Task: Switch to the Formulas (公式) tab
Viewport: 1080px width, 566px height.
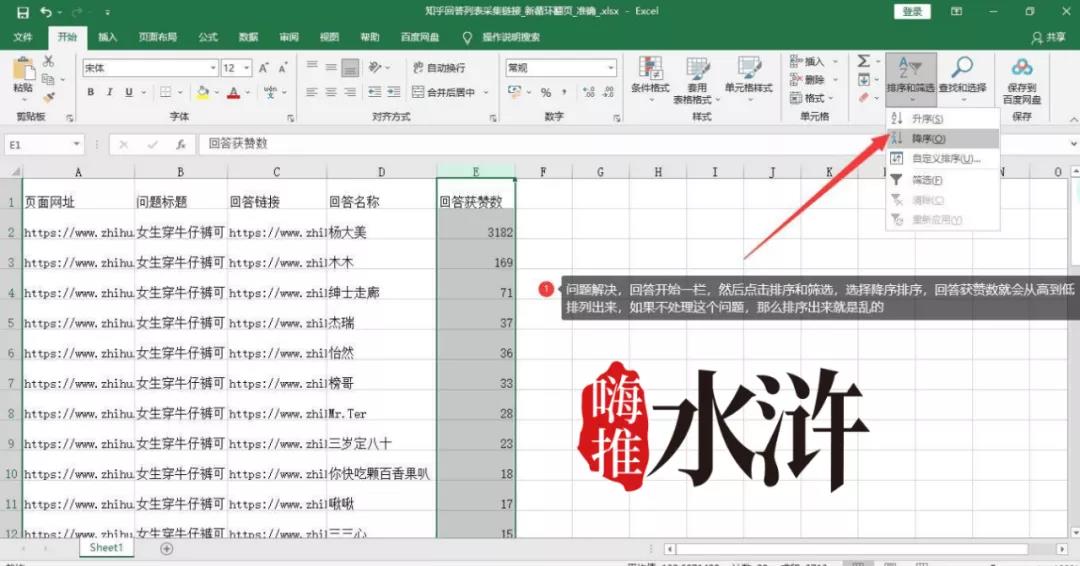Action: 207,37
